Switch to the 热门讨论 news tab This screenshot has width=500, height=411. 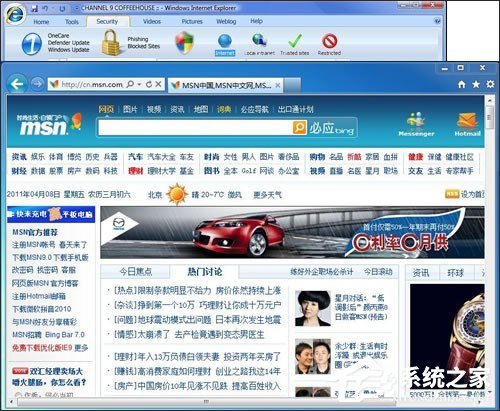(x=205, y=272)
